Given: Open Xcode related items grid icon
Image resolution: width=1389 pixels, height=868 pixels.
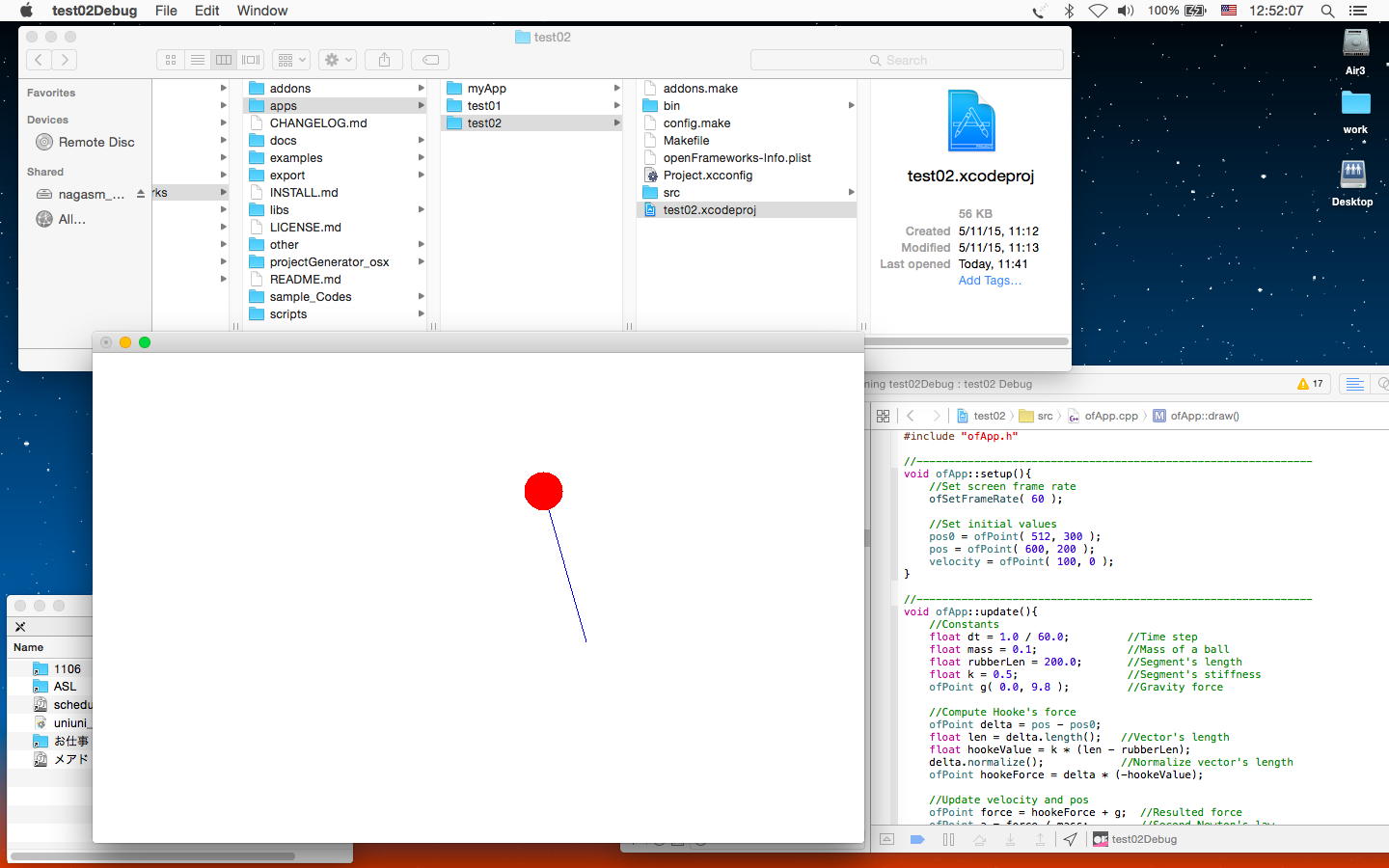Looking at the screenshot, I should pos(883,416).
